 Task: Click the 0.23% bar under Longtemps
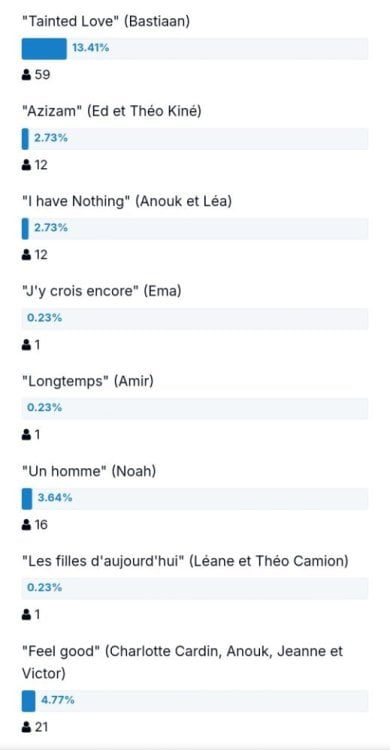[x=195, y=408]
